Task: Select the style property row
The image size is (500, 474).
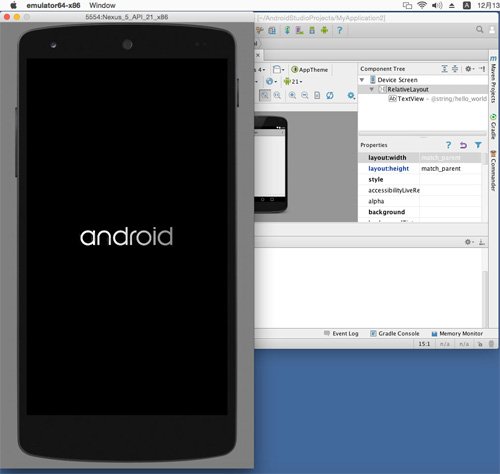Action: coord(420,180)
